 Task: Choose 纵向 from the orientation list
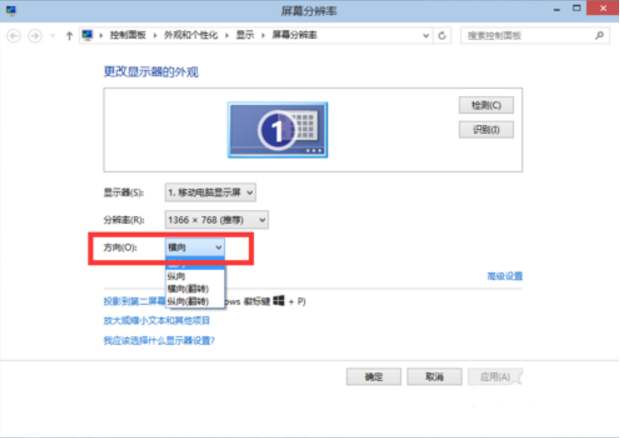(176, 275)
